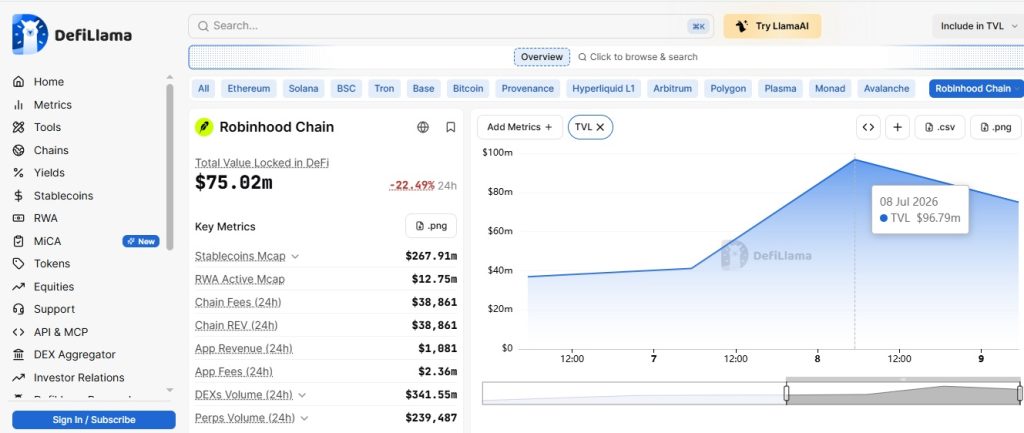The width and height of the screenshot is (1024, 433).
Task: Click the App Revenue (24h) label
Action: click(x=244, y=349)
